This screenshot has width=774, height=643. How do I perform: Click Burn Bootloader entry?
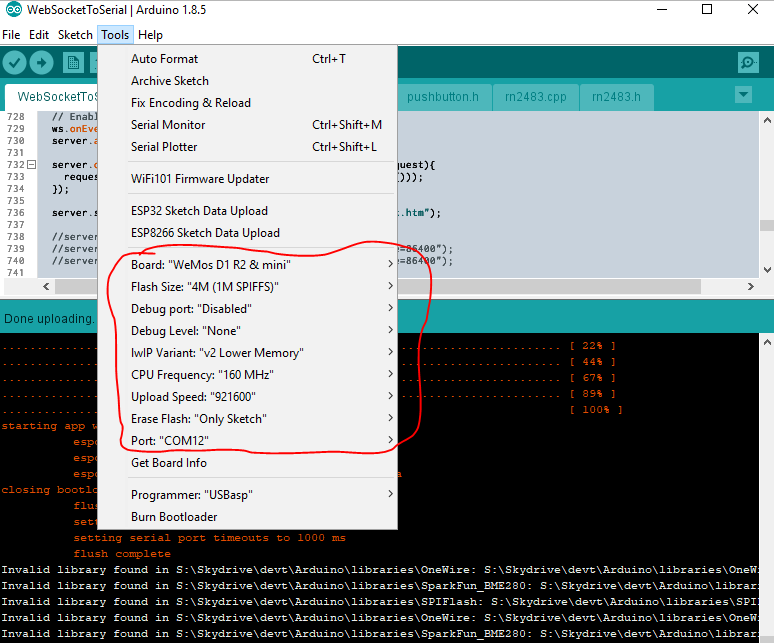click(247, 517)
